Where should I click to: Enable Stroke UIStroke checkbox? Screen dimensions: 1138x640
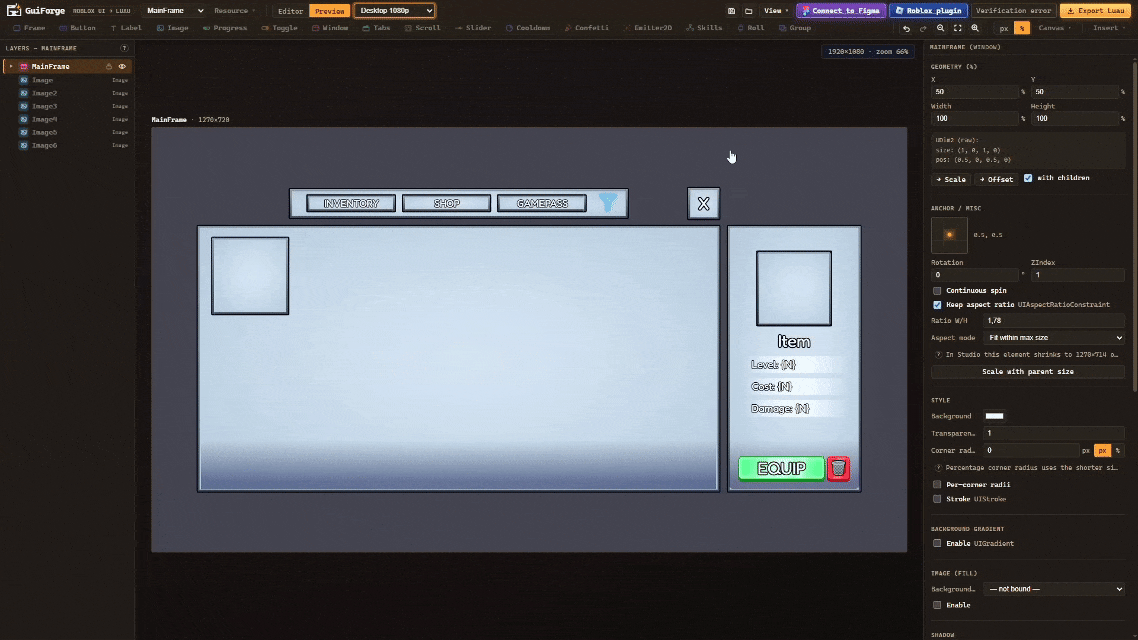(x=937, y=499)
